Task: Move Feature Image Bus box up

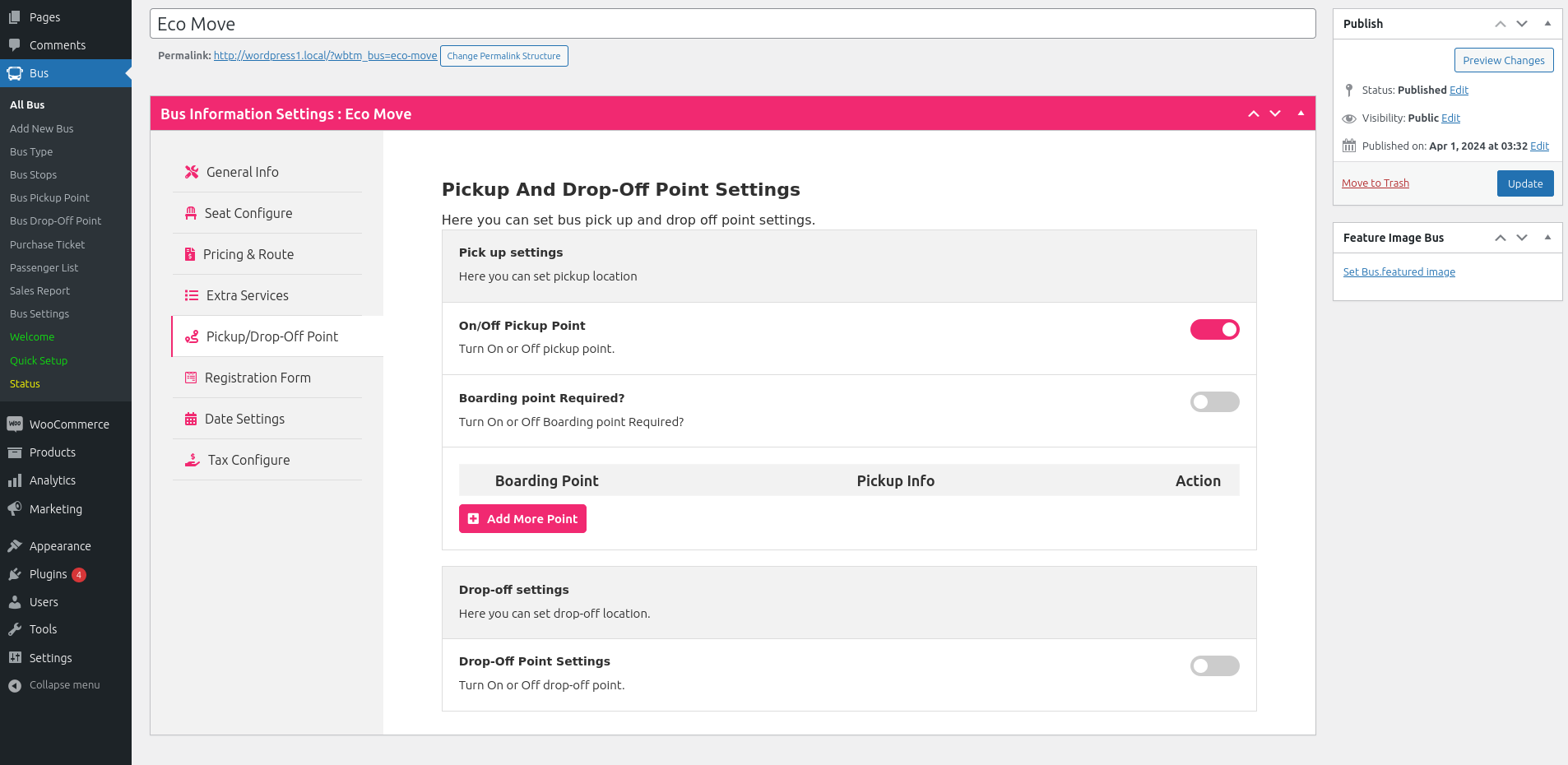Action: pos(1501,238)
